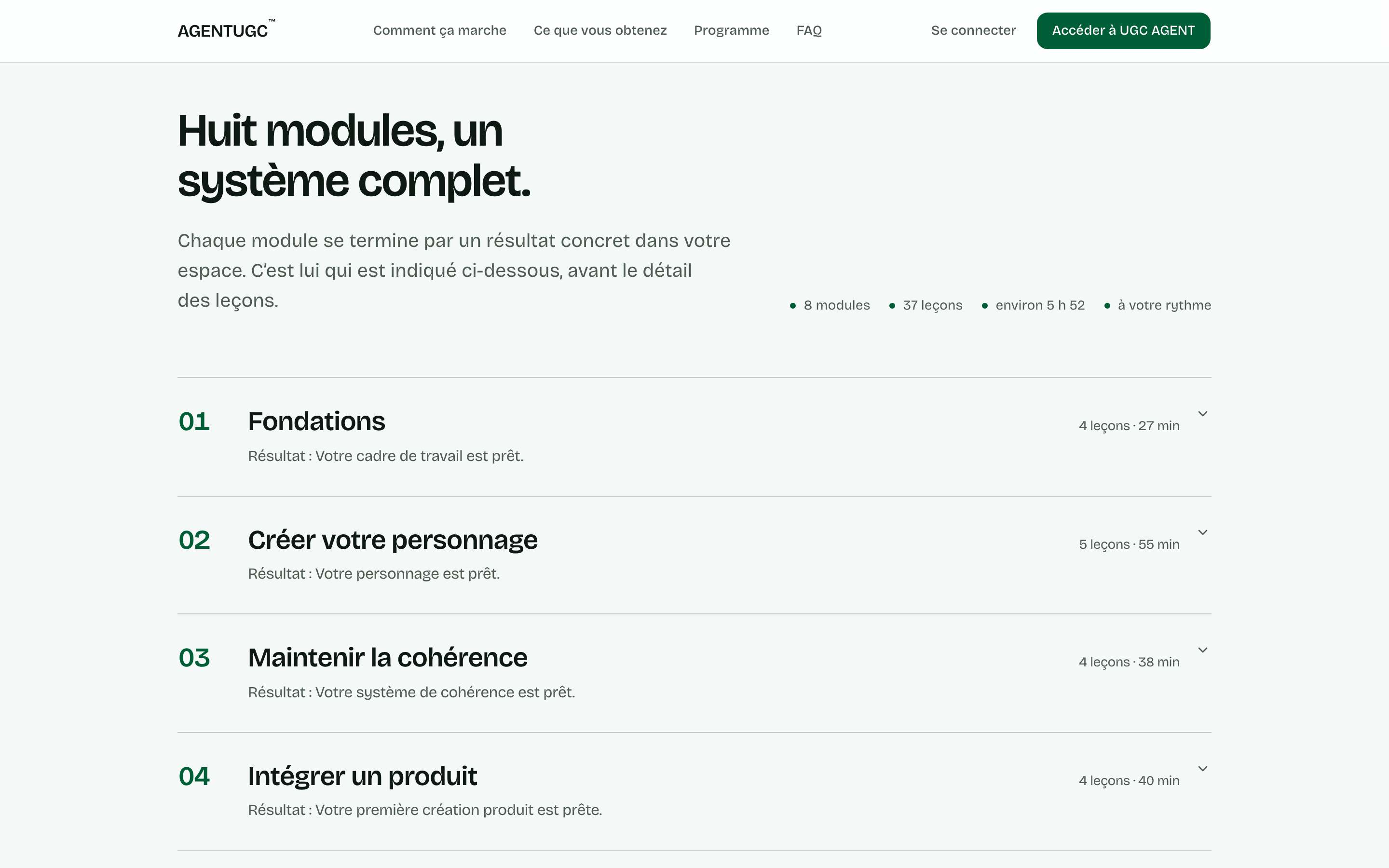Screen dimensions: 1389x868
Task: Expand the Intégrer un produit chevron
Action: (x=1202, y=769)
